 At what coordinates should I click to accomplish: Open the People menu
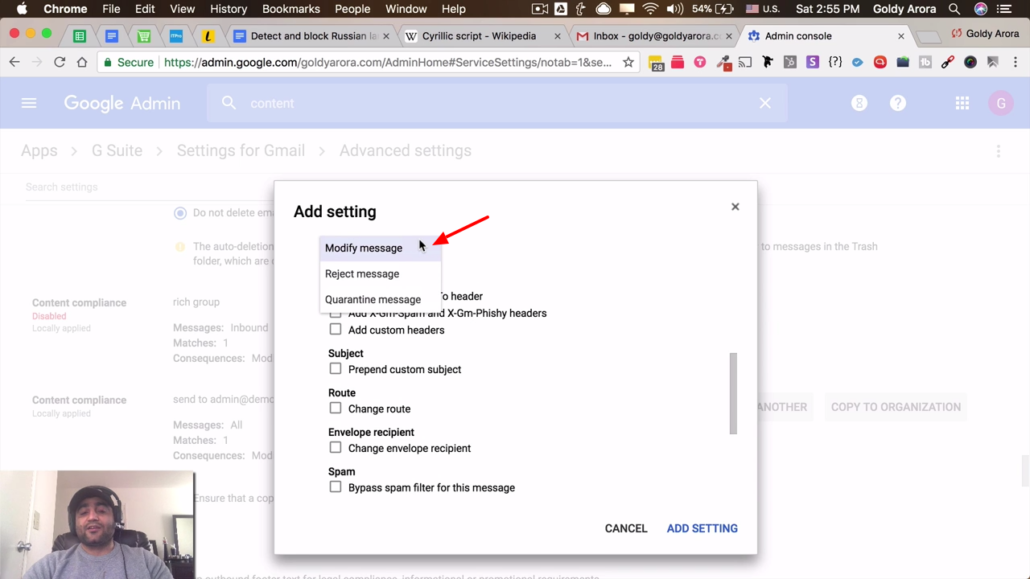point(352,9)
